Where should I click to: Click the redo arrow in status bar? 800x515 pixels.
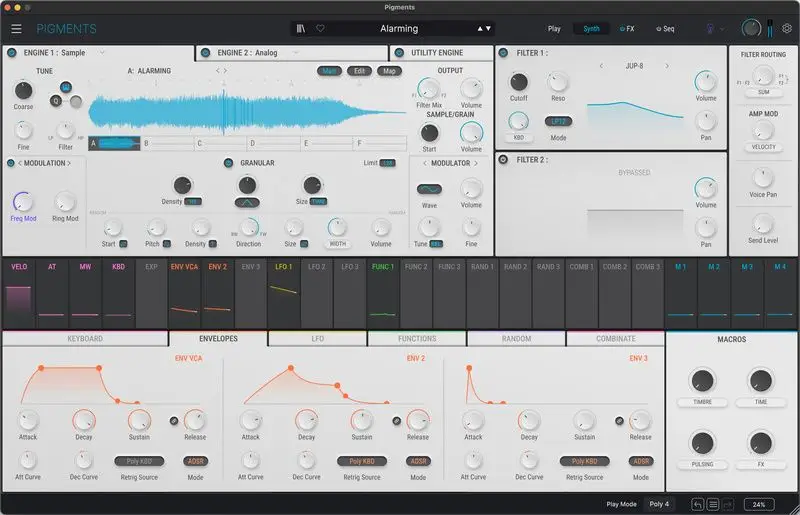[x=728, y=504]
